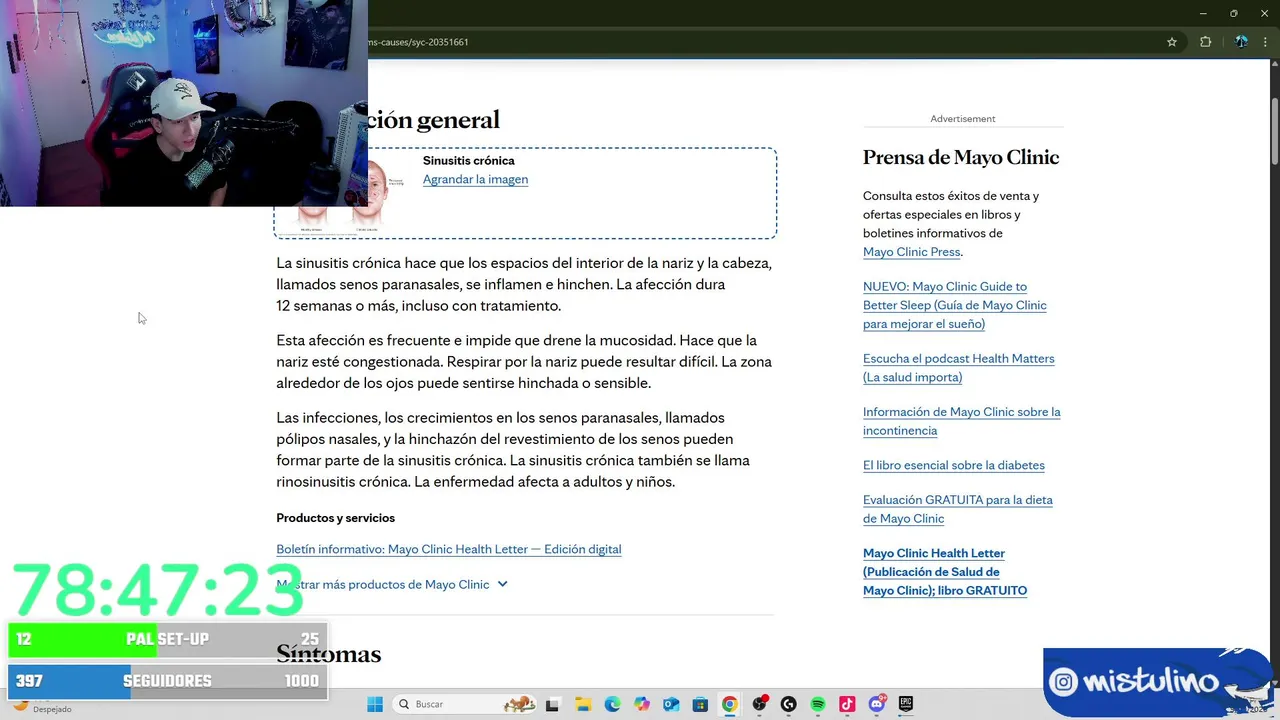This screenshot has width=1280, height=720.
Task: Click the 'Sinusitis crónica' image caption
Action: pos(468,160)
